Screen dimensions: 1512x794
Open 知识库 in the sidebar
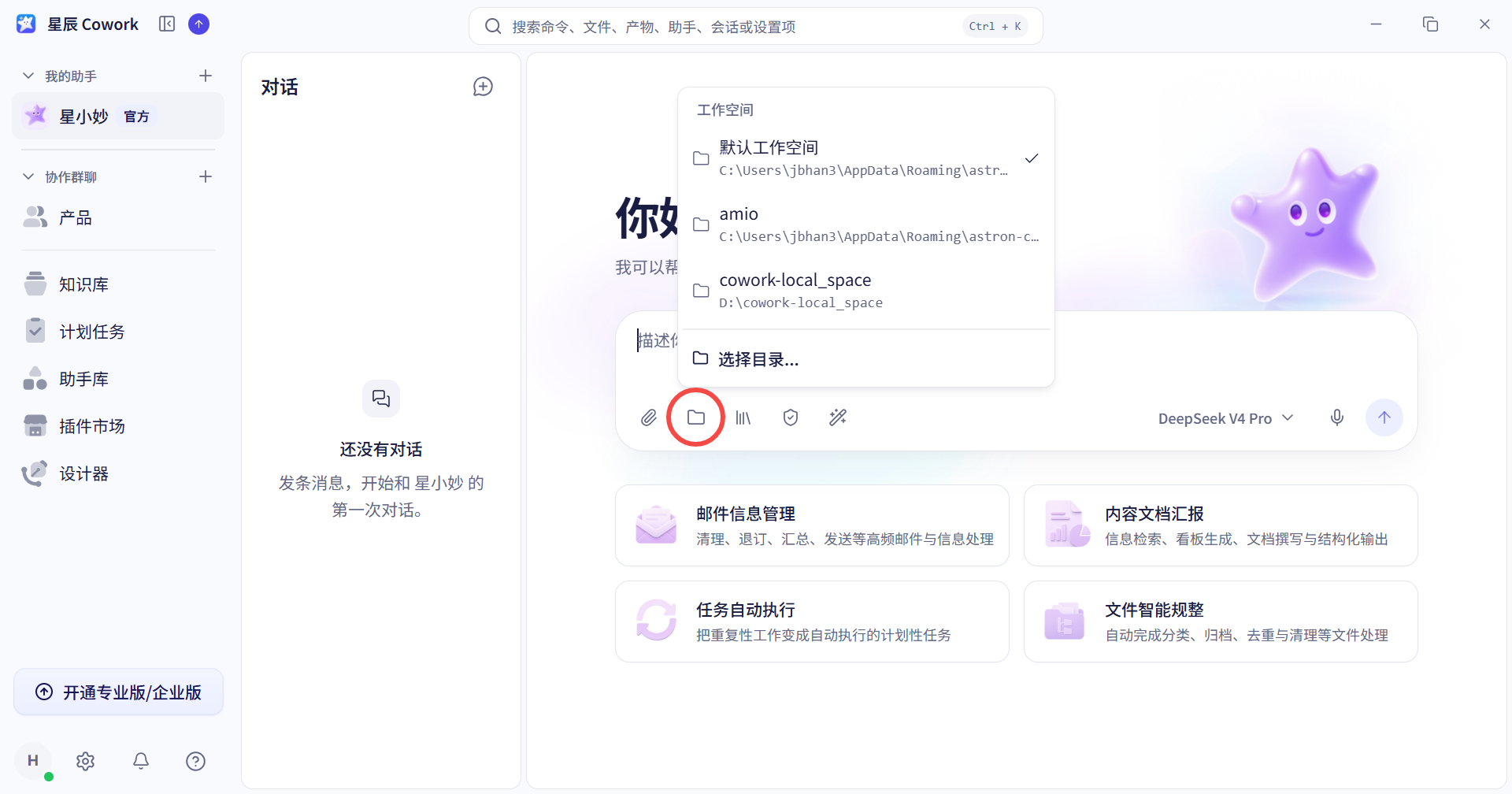coord(118,284)
